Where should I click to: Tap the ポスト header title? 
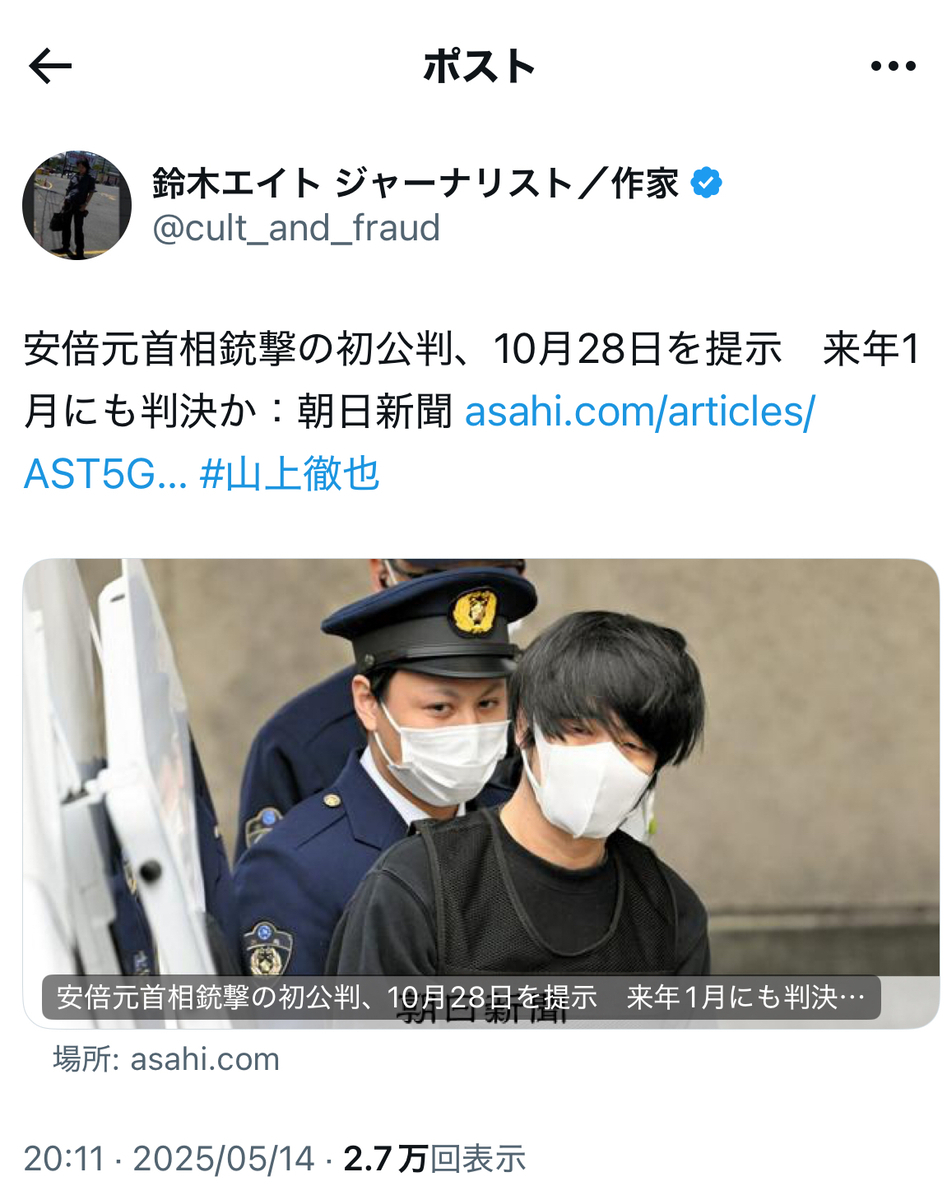tap(480, 67)
